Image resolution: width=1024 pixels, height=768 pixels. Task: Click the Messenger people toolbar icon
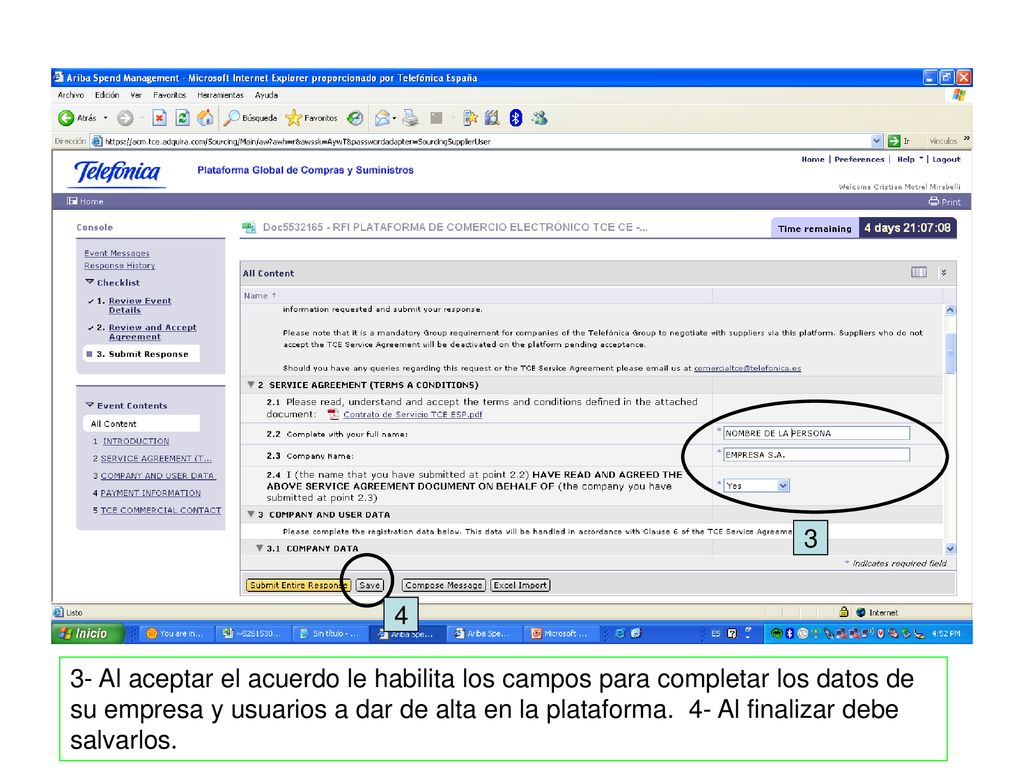pyautogui.click(x=539, y=118)
